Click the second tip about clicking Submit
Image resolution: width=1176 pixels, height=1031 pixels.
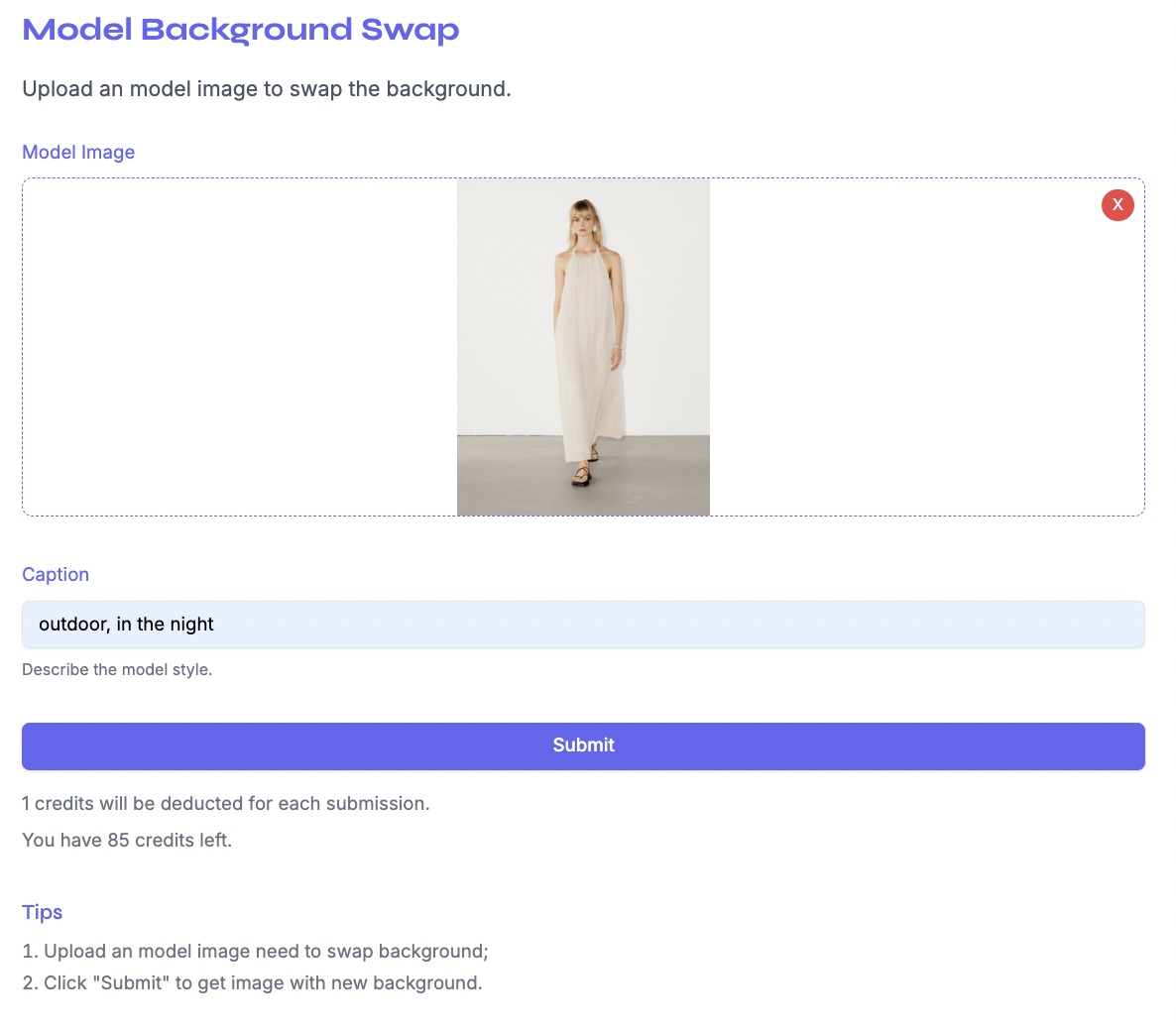point(251,982)
